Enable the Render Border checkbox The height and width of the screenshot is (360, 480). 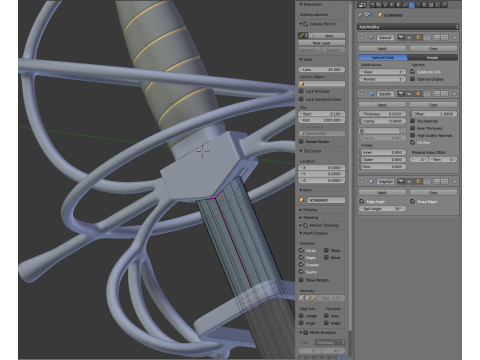point(301,141)
